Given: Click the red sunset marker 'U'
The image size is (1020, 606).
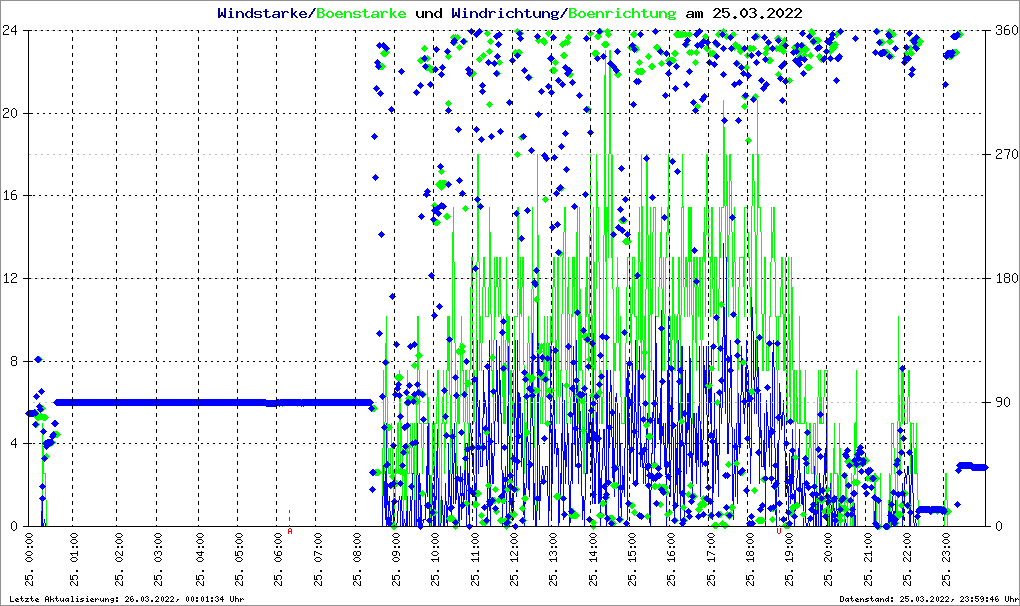Looking at the screenshot, I should pos(779,531).
